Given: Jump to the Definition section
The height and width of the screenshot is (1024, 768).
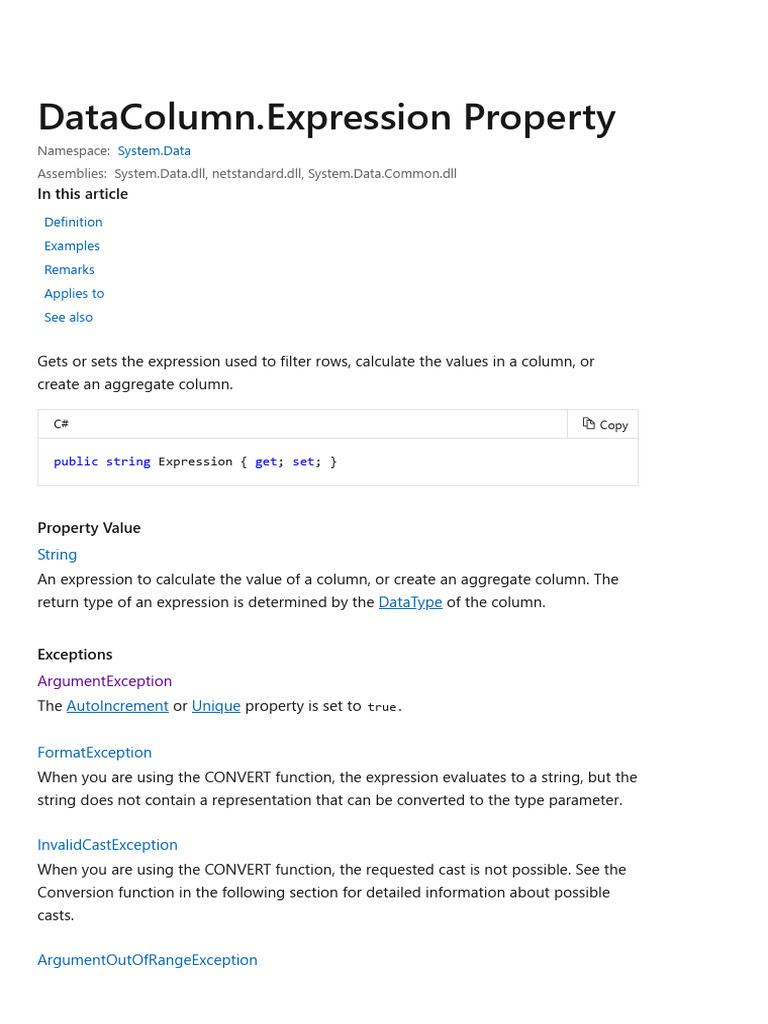Looking at the screenshot, I should click(73, 222).
